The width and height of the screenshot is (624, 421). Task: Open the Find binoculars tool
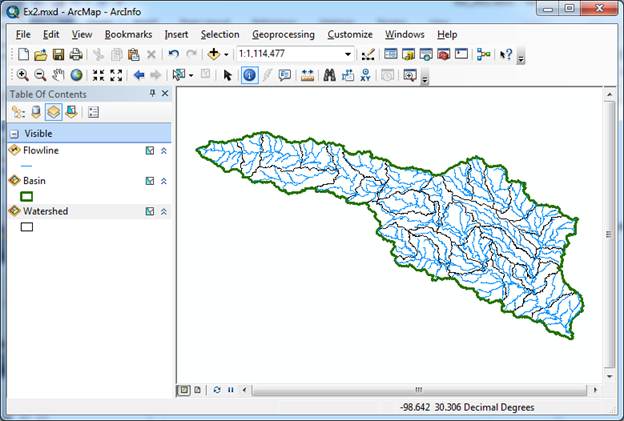pyautogui.click(x=327, y=75)
